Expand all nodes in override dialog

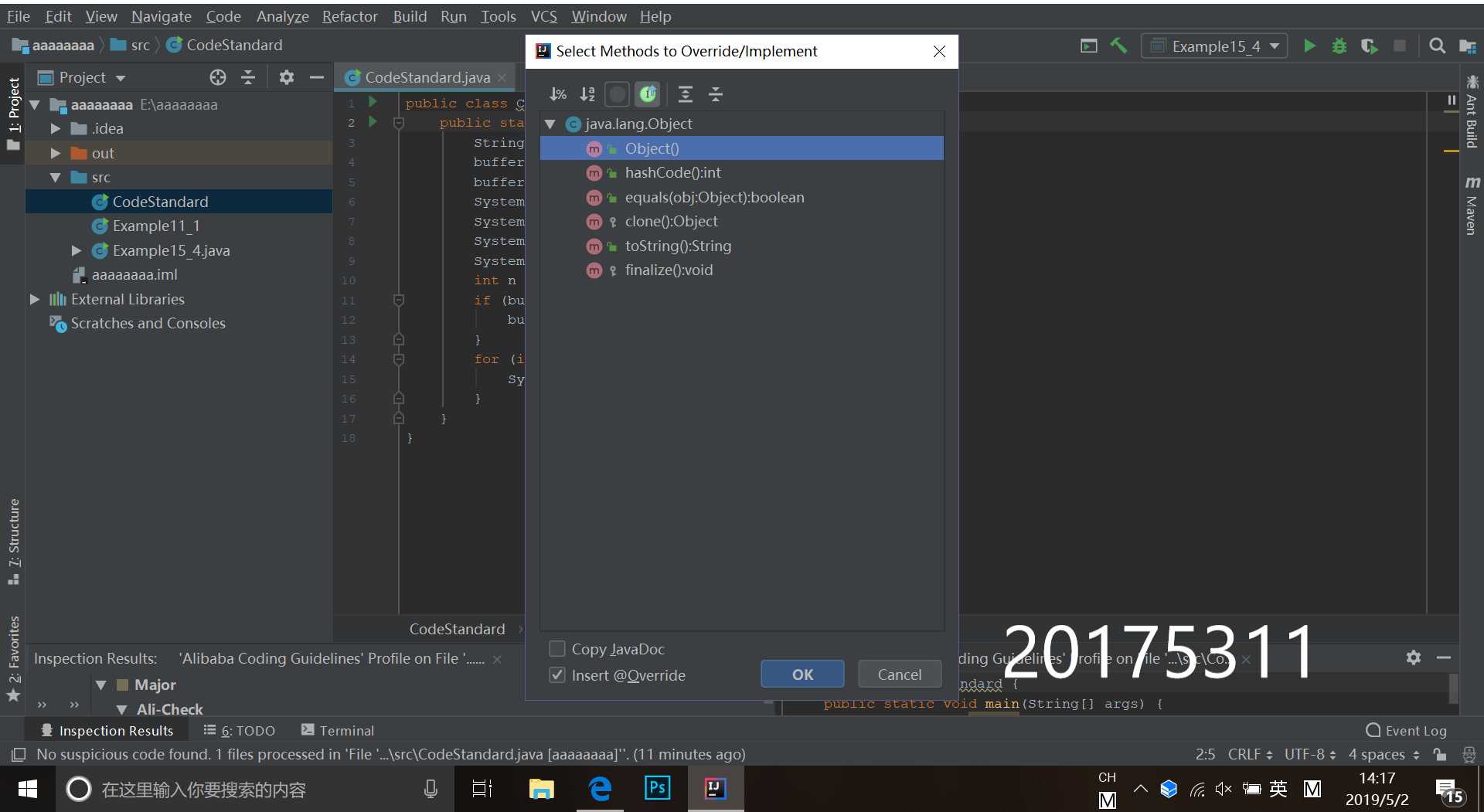click(x=685, y=94)
